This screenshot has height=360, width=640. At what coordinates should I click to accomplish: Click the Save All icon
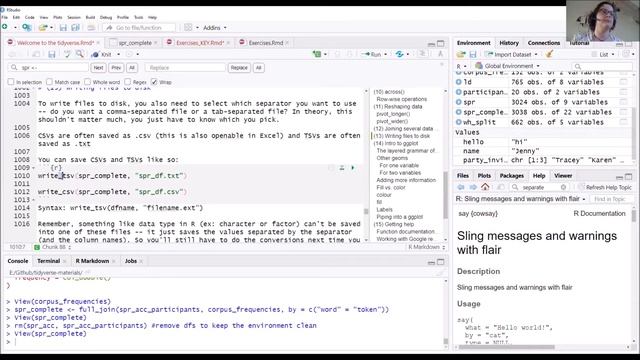(x=76, y=27)
